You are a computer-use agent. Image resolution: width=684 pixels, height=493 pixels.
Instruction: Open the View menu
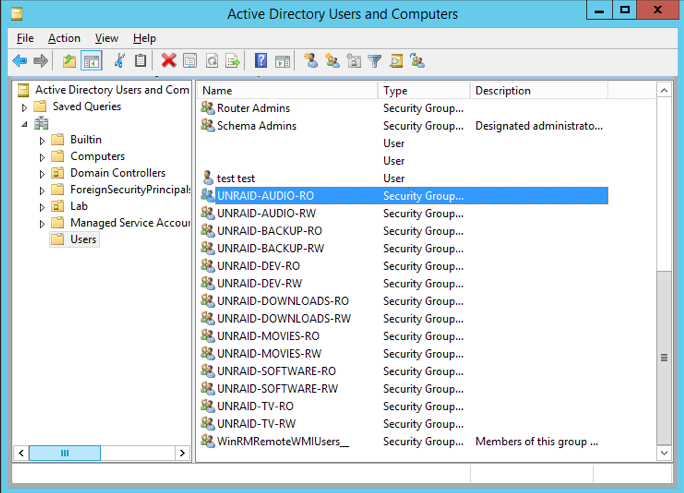(106, 38)
